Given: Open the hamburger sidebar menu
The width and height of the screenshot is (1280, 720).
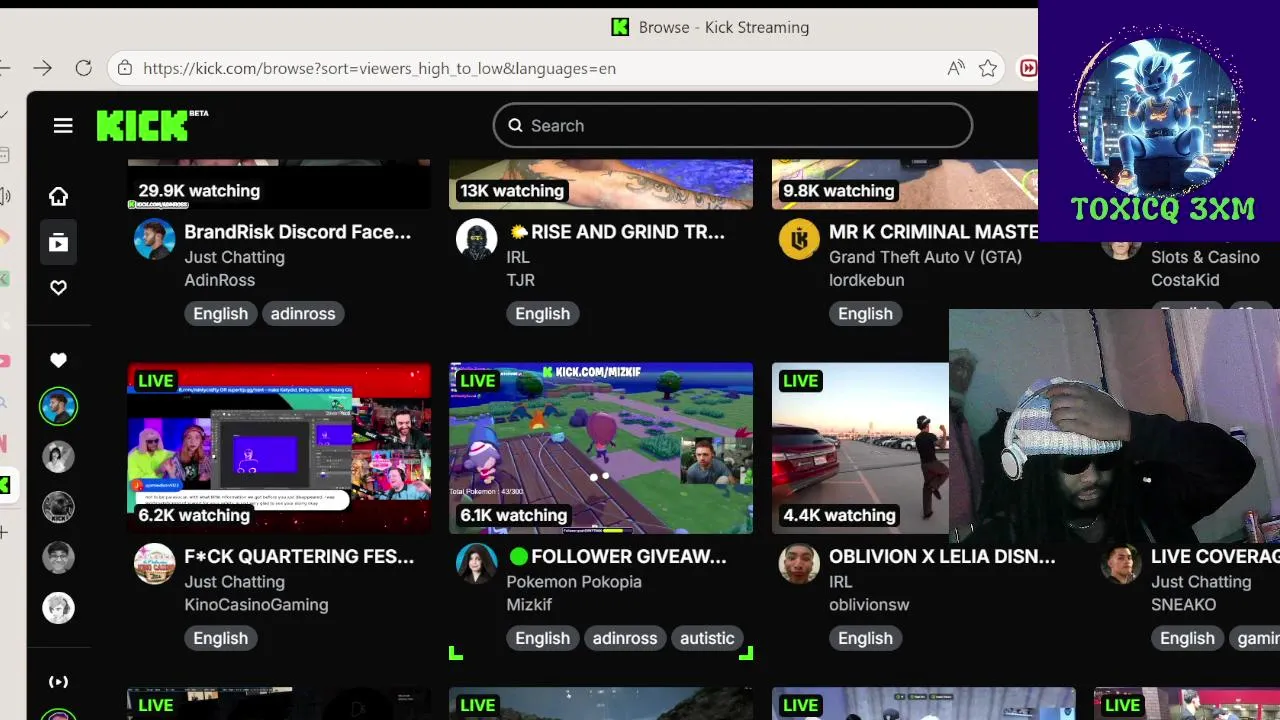Looking at the screenshot, I should pyautogui.click(x=63, y=125).
